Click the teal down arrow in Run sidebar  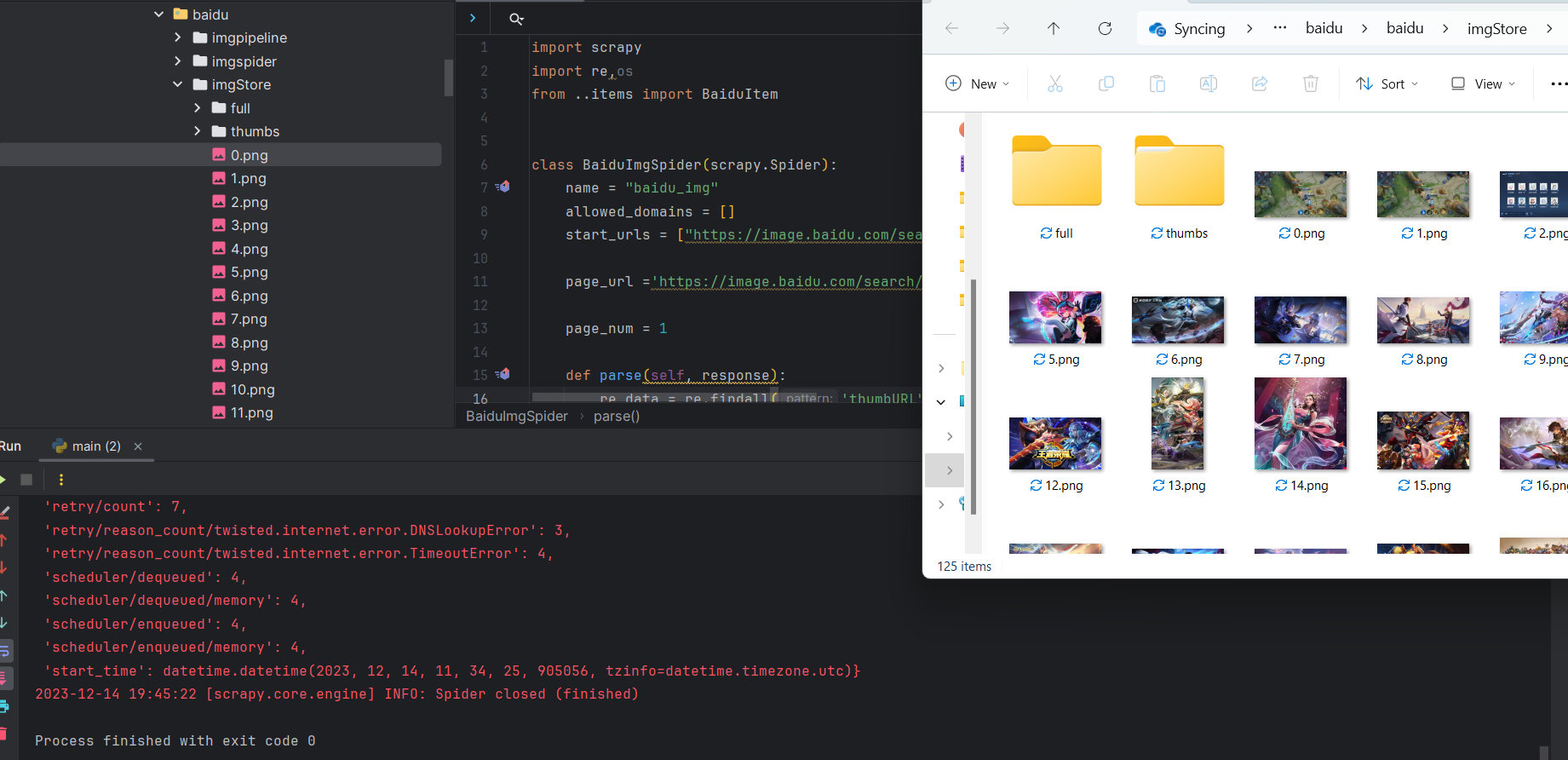3,623
